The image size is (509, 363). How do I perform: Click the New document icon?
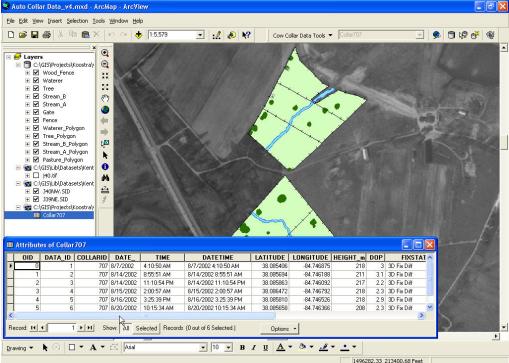[11, 35]
